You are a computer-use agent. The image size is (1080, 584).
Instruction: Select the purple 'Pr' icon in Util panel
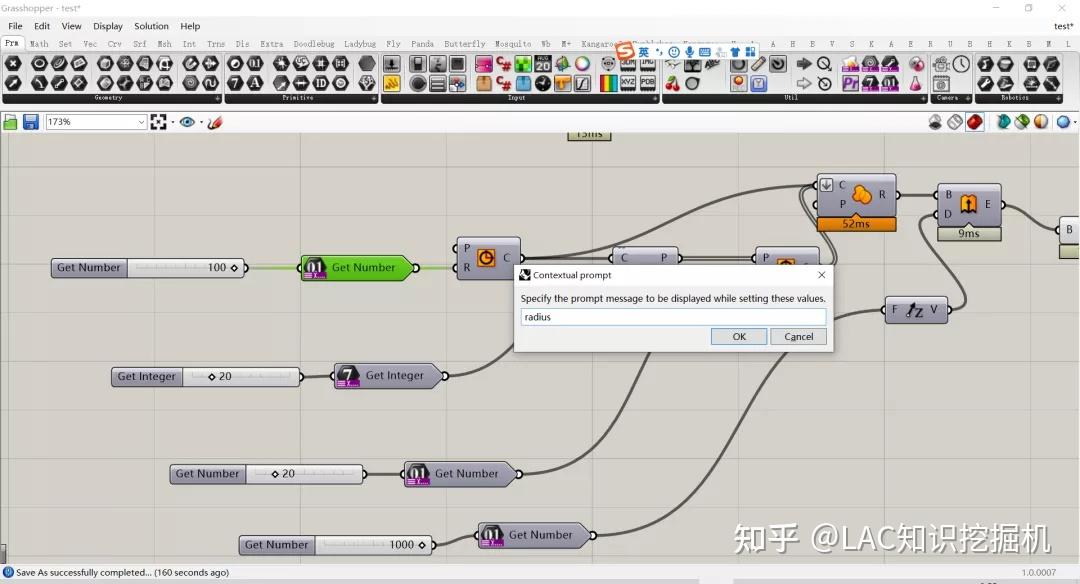click(x=851, y=83)
